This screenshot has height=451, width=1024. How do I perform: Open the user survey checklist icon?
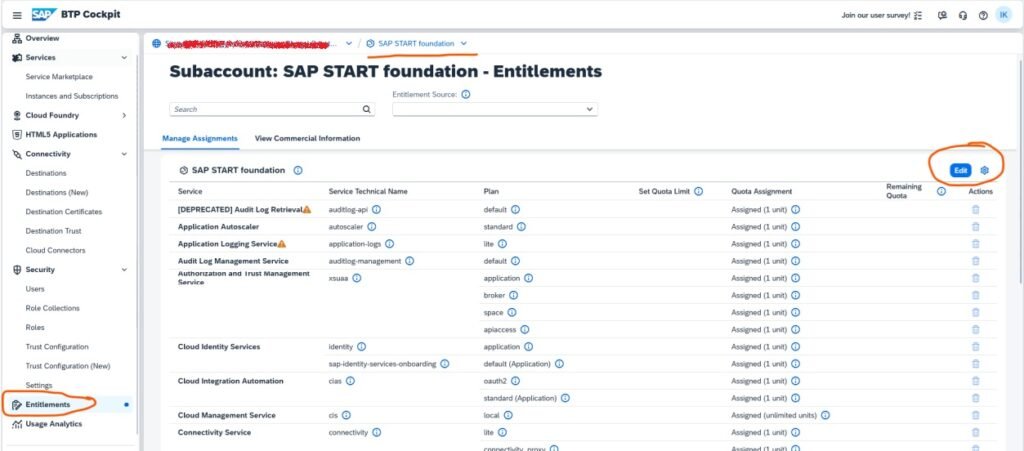(x=918, y=15)
